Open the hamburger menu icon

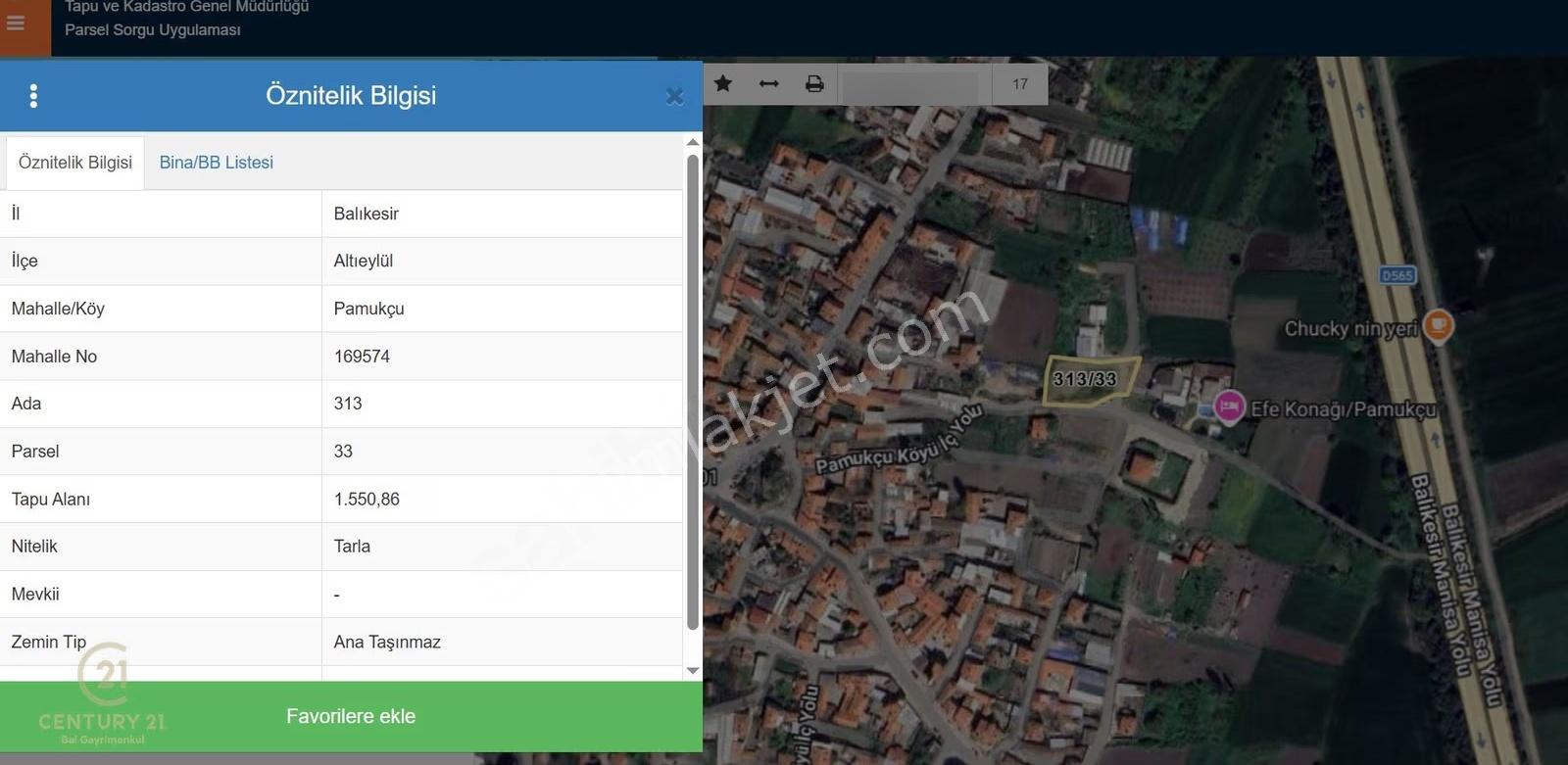[16, 23]
